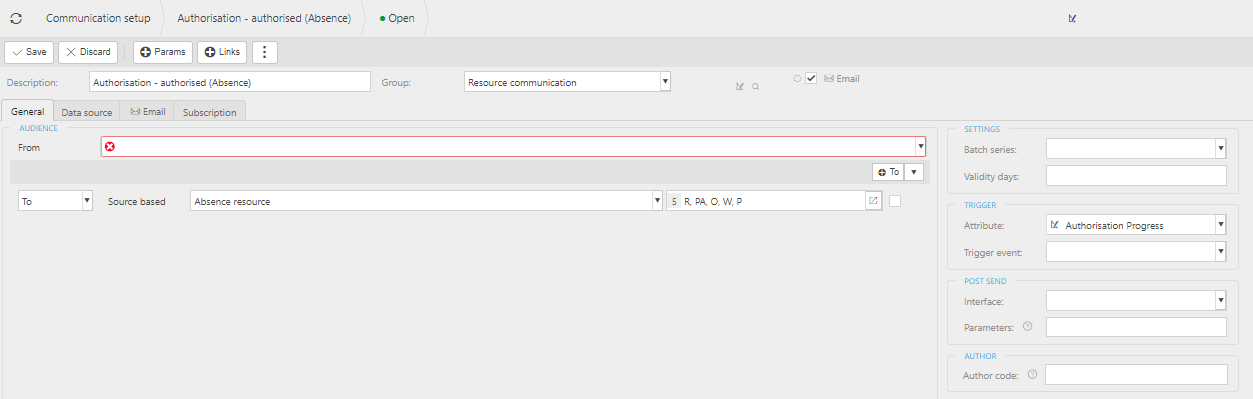This screenshot has height=399, width=1253.
Task: Click the Save button
Action: coord(30,52)
